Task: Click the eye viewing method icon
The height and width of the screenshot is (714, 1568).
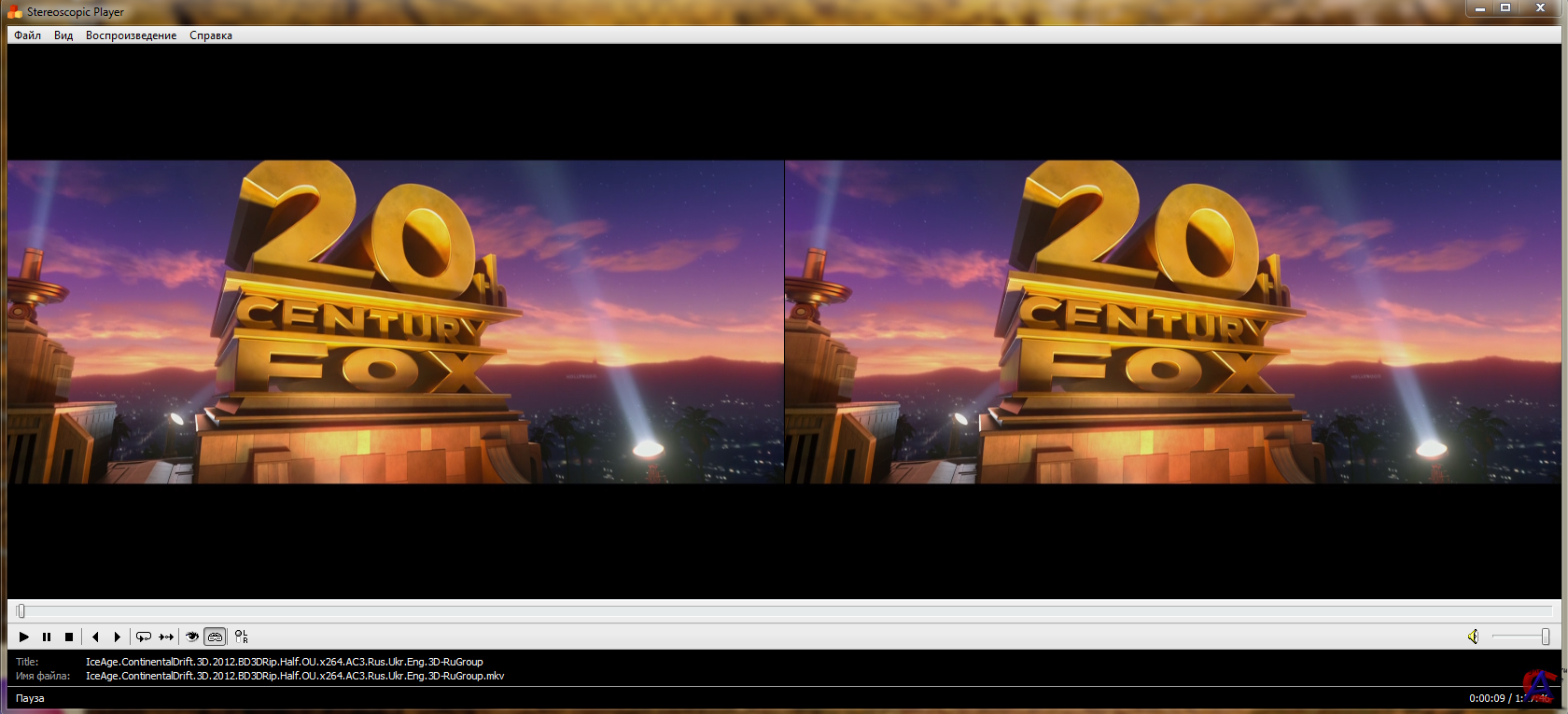Action: pyautogui.click(x=192, y=637)
